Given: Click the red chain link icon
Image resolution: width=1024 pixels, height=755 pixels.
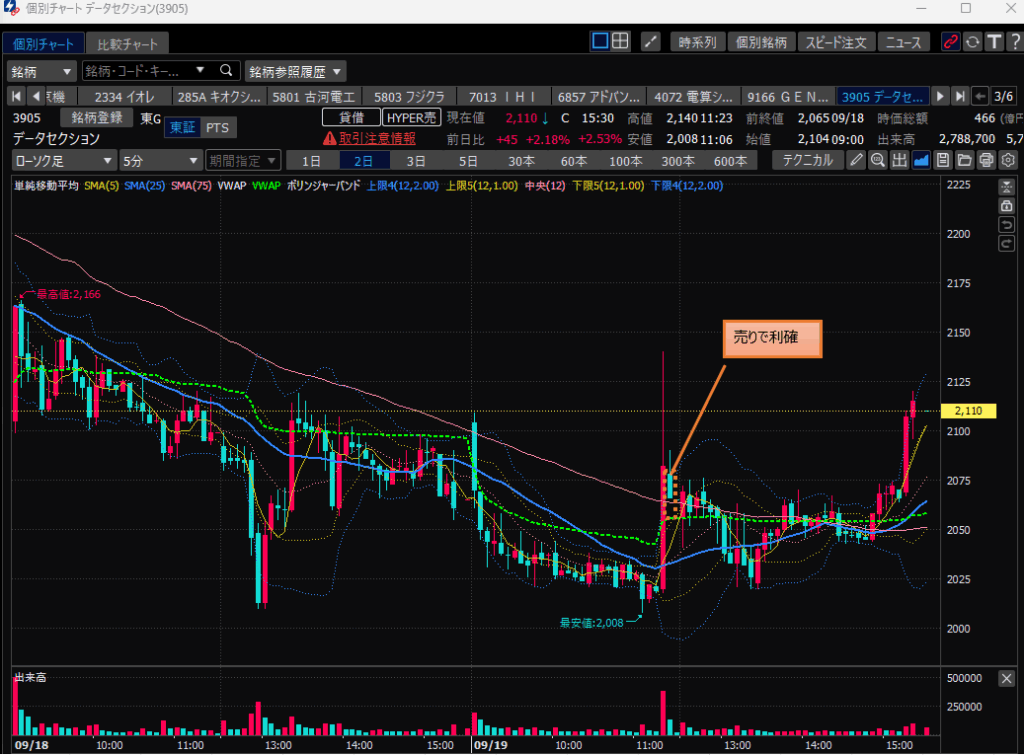Looking at the screenshot, I should (x=951, y=42).
